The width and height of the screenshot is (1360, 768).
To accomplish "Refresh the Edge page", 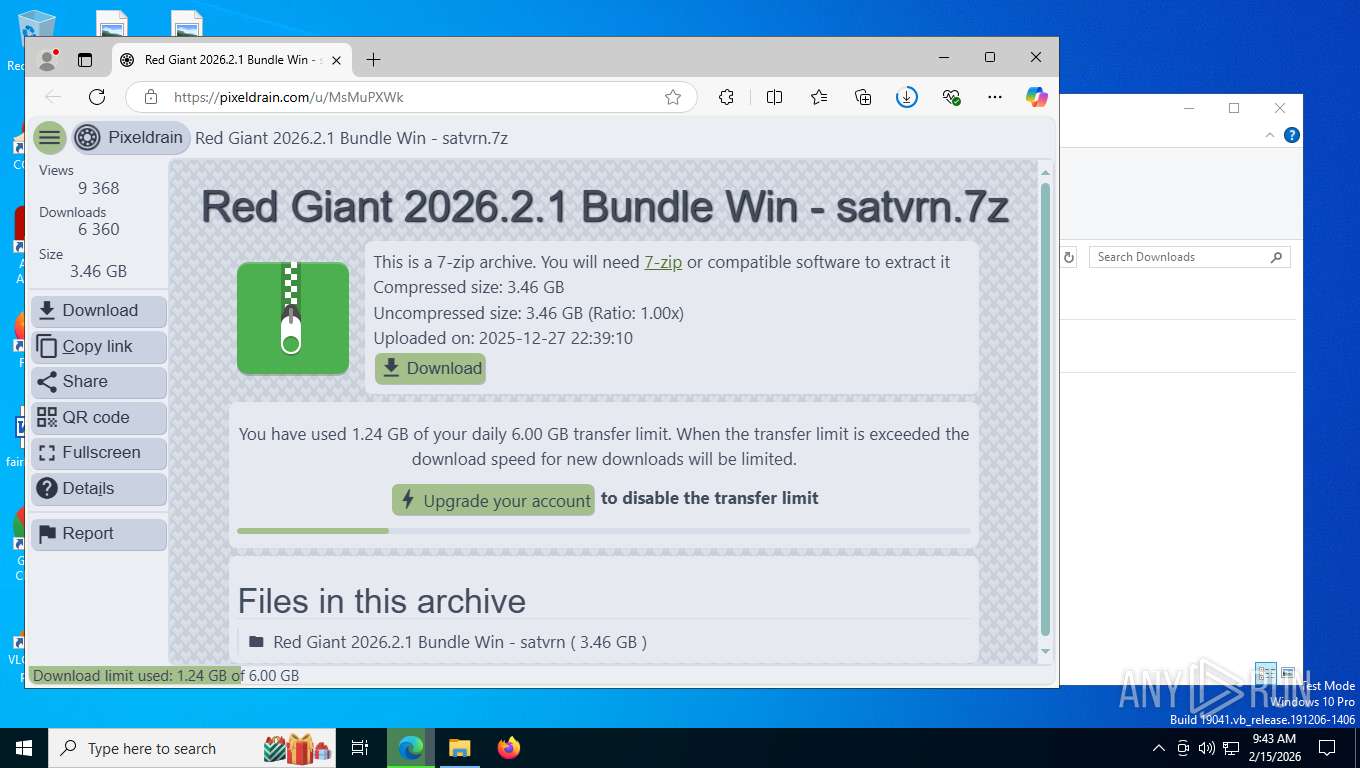I will (x=97, y=97).
